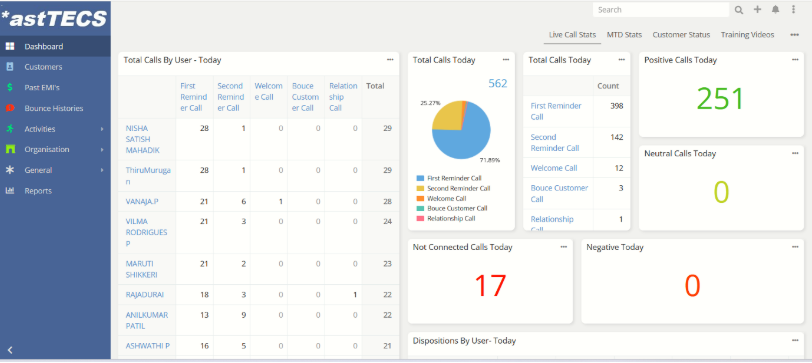Viewport: 812px width, 363px height.
Task: Expand the Activities submenu arrow
Action: 102,129
